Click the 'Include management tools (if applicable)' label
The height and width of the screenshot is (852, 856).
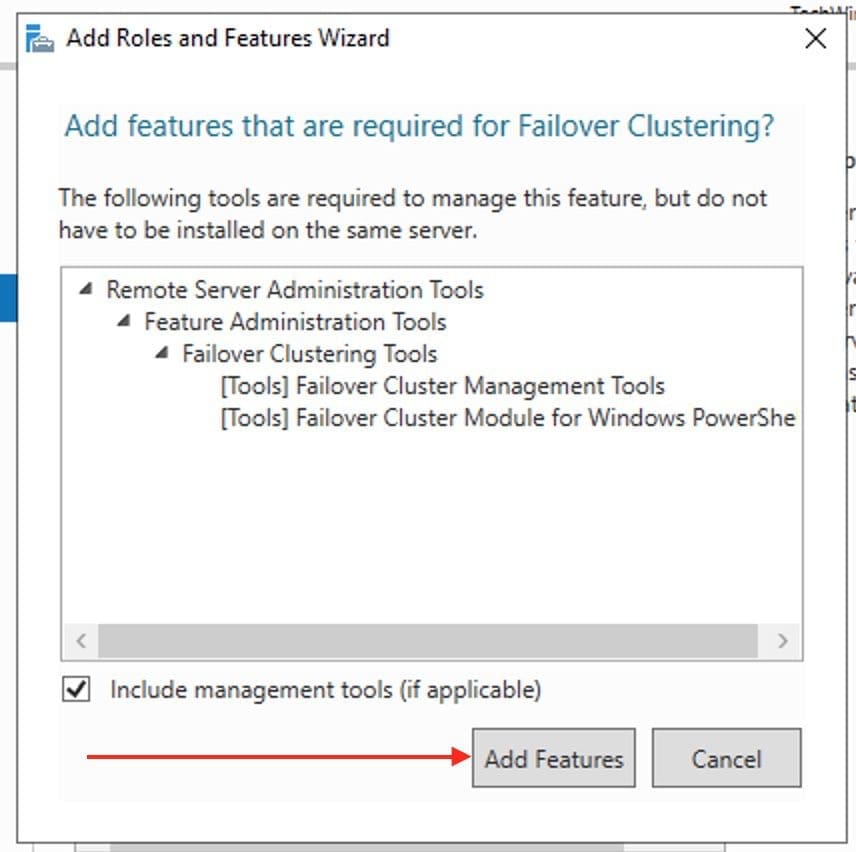pos(325,690)
